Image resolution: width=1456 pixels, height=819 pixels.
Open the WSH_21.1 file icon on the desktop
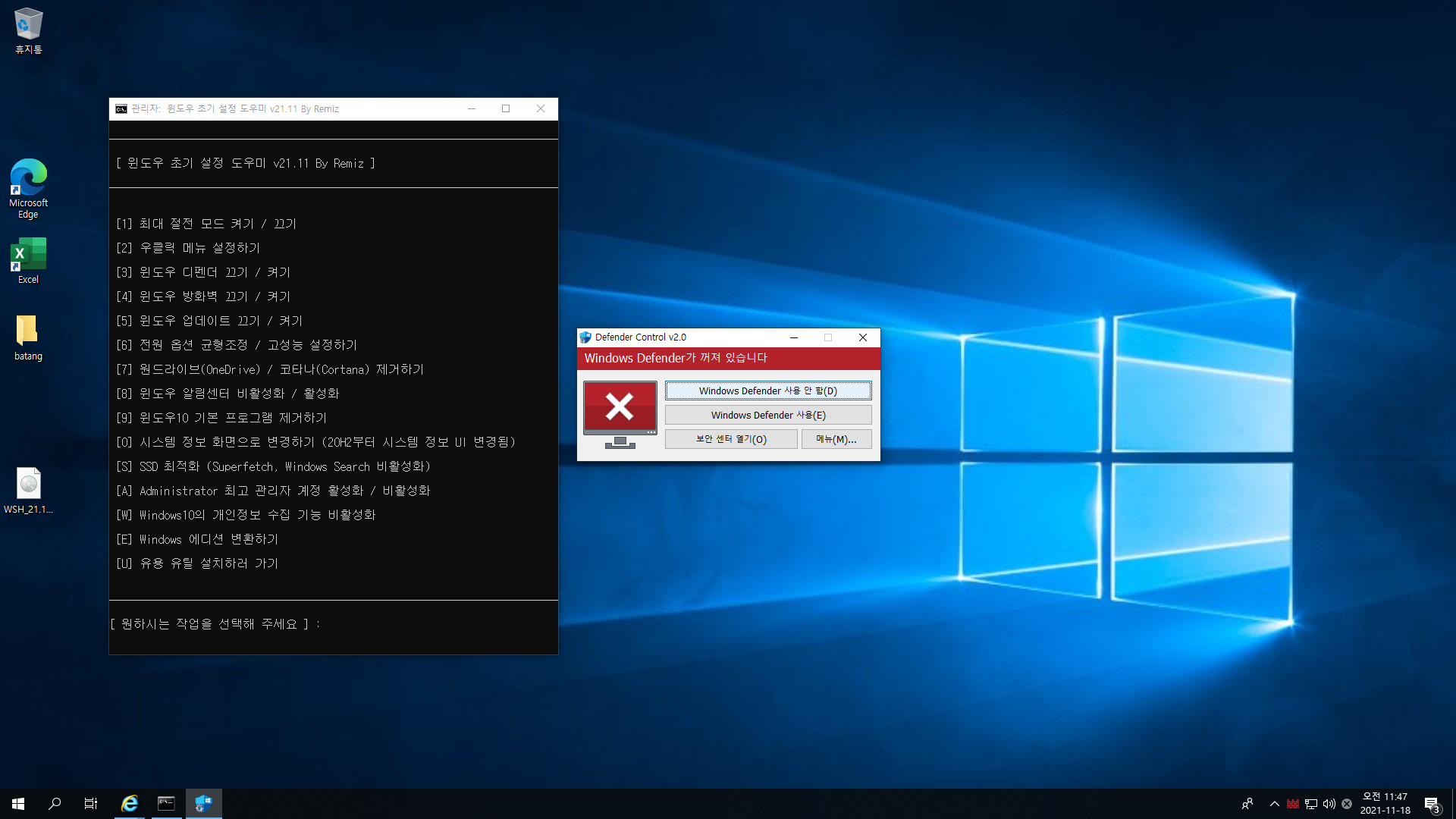28,491
